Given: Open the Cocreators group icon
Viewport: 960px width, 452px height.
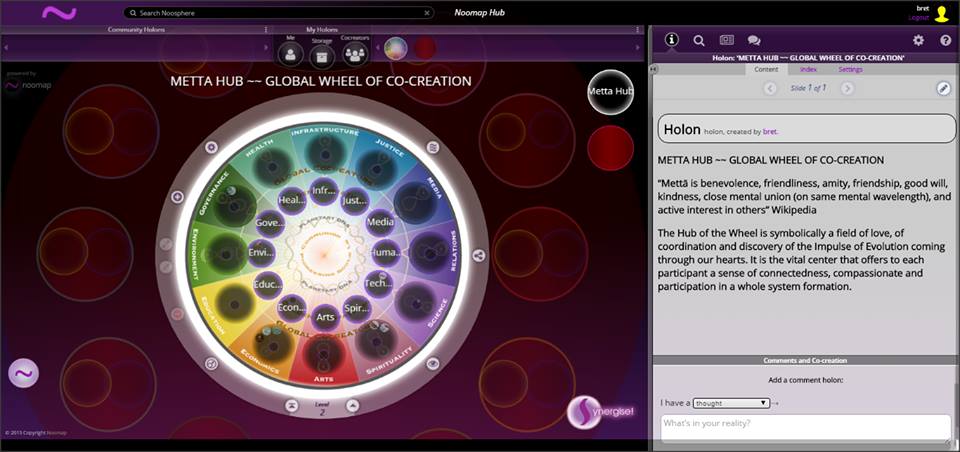Looking at the screenshot, I should pos(354,54).
